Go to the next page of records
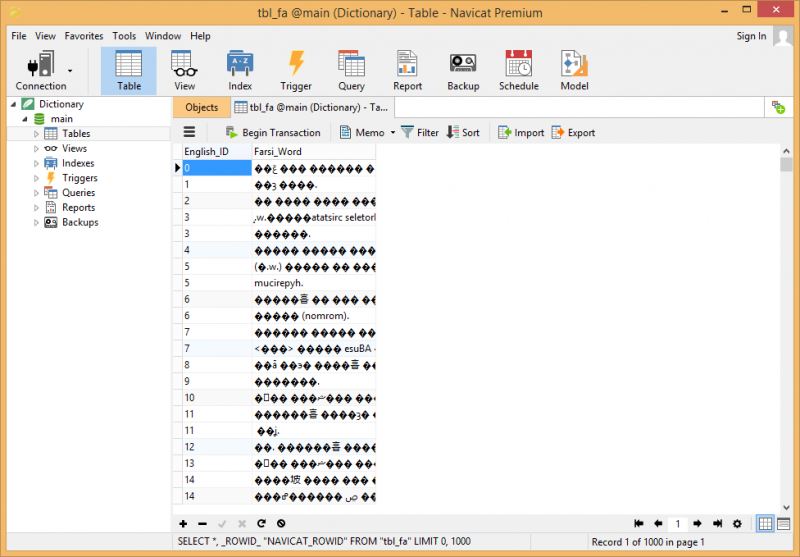 coord(697,523)
